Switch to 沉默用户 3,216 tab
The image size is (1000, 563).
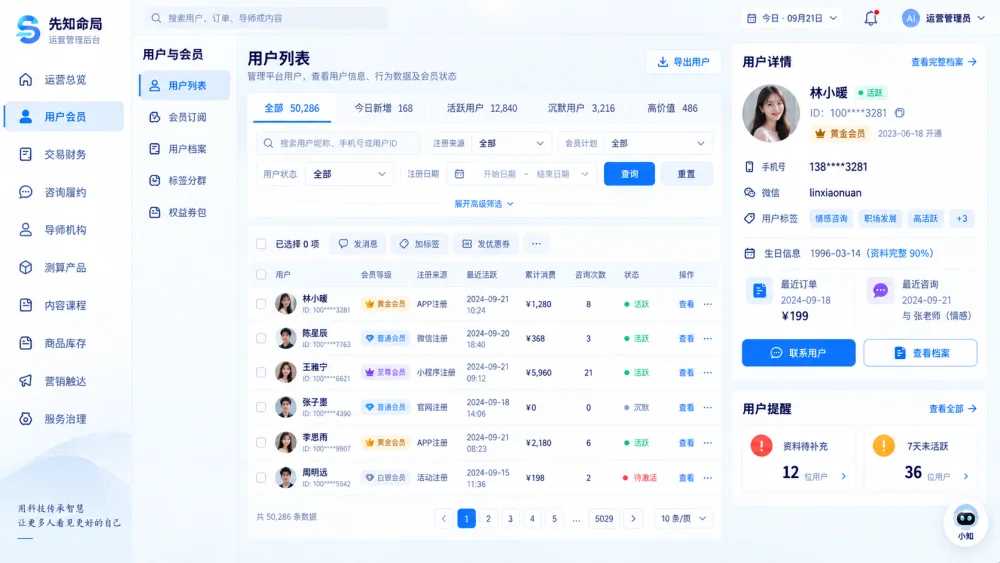(581, 108)
